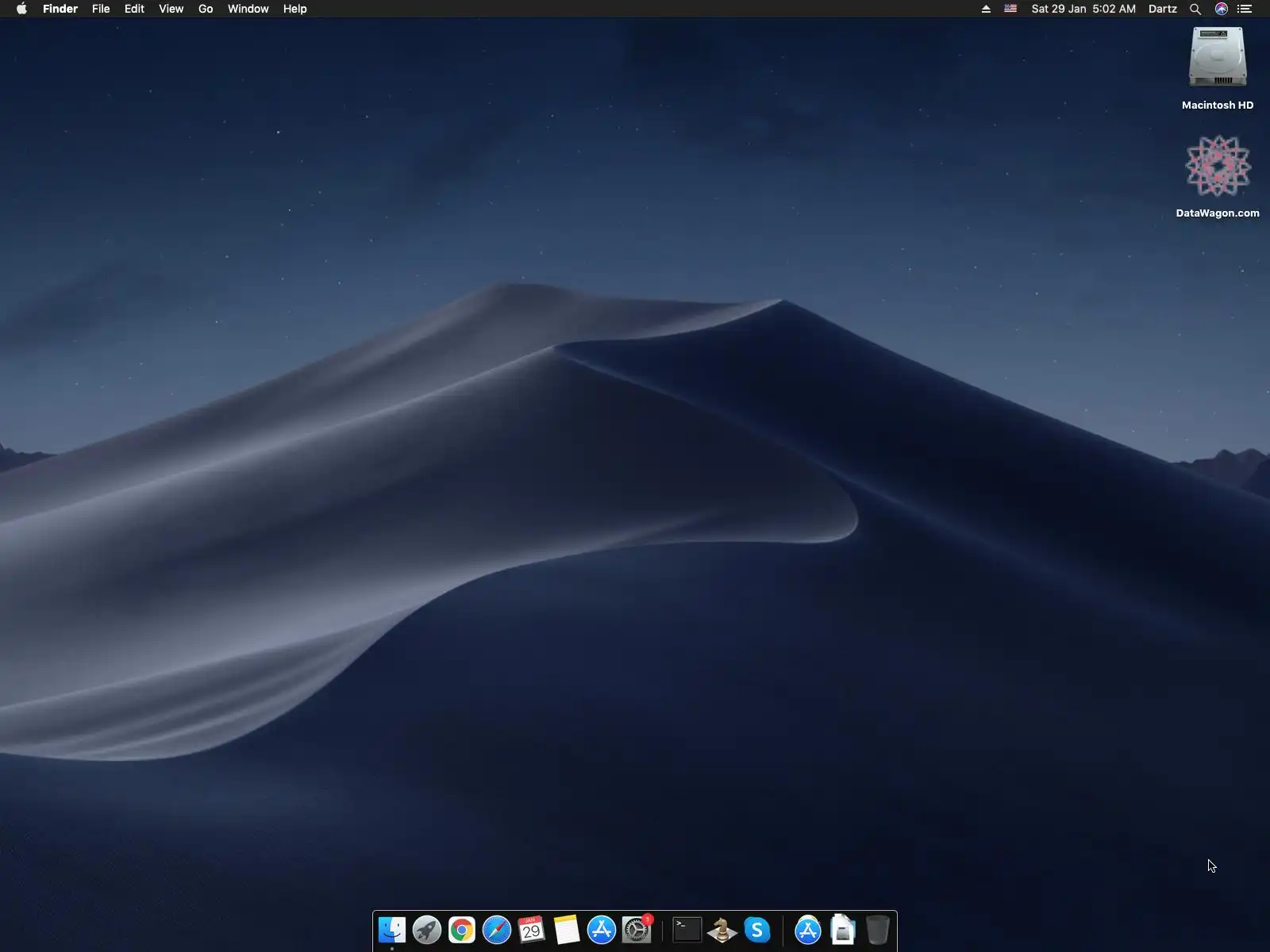
Task: Launch Launchpad rocket icon in Dock
Action: pos(427,930)
